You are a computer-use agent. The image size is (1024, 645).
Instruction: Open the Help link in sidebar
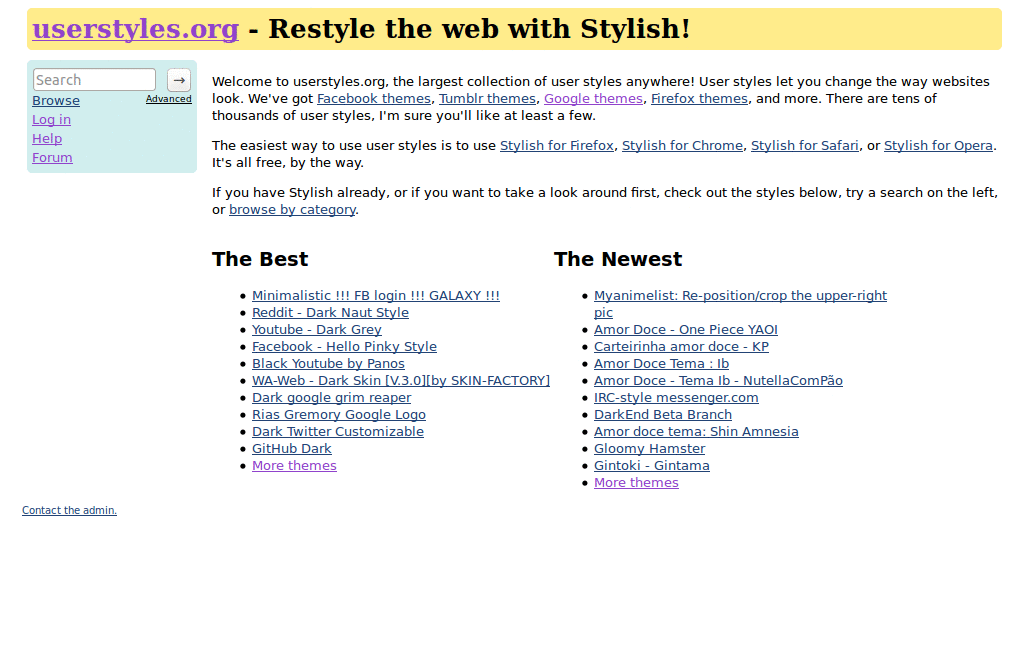pos(47,138)
